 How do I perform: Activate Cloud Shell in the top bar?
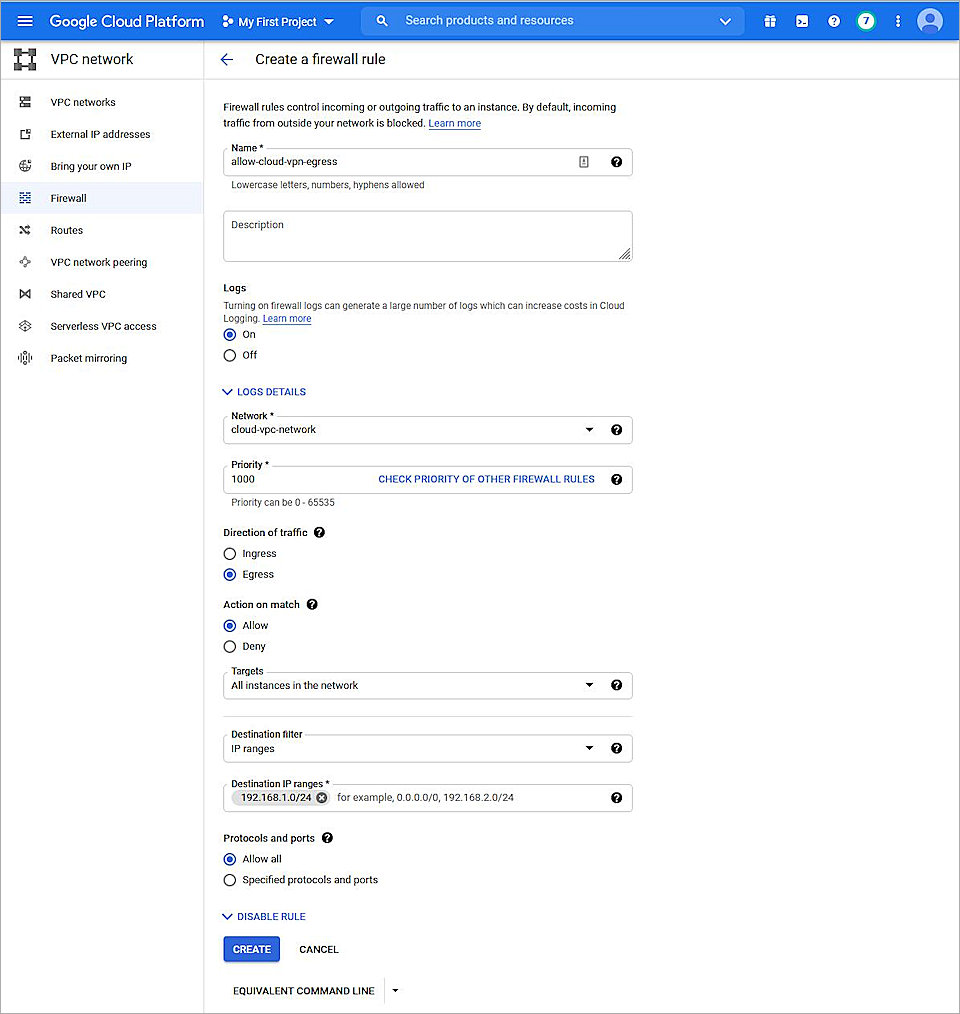tap(802, 21)
